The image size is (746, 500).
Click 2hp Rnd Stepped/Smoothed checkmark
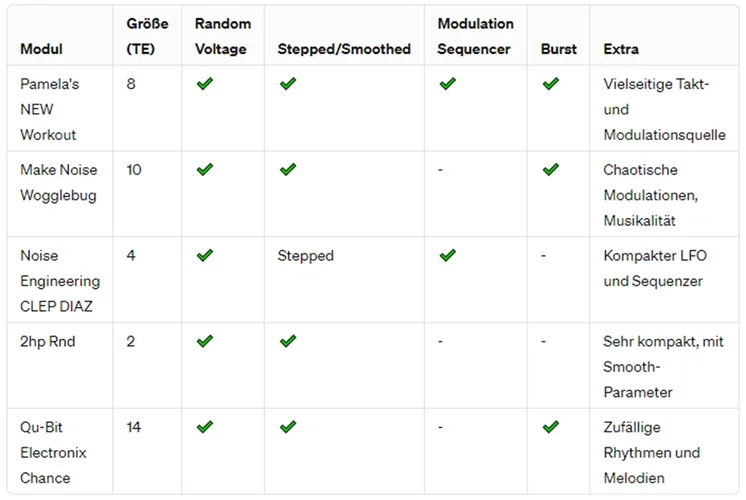pyautogui.click(x=288, y=341)
